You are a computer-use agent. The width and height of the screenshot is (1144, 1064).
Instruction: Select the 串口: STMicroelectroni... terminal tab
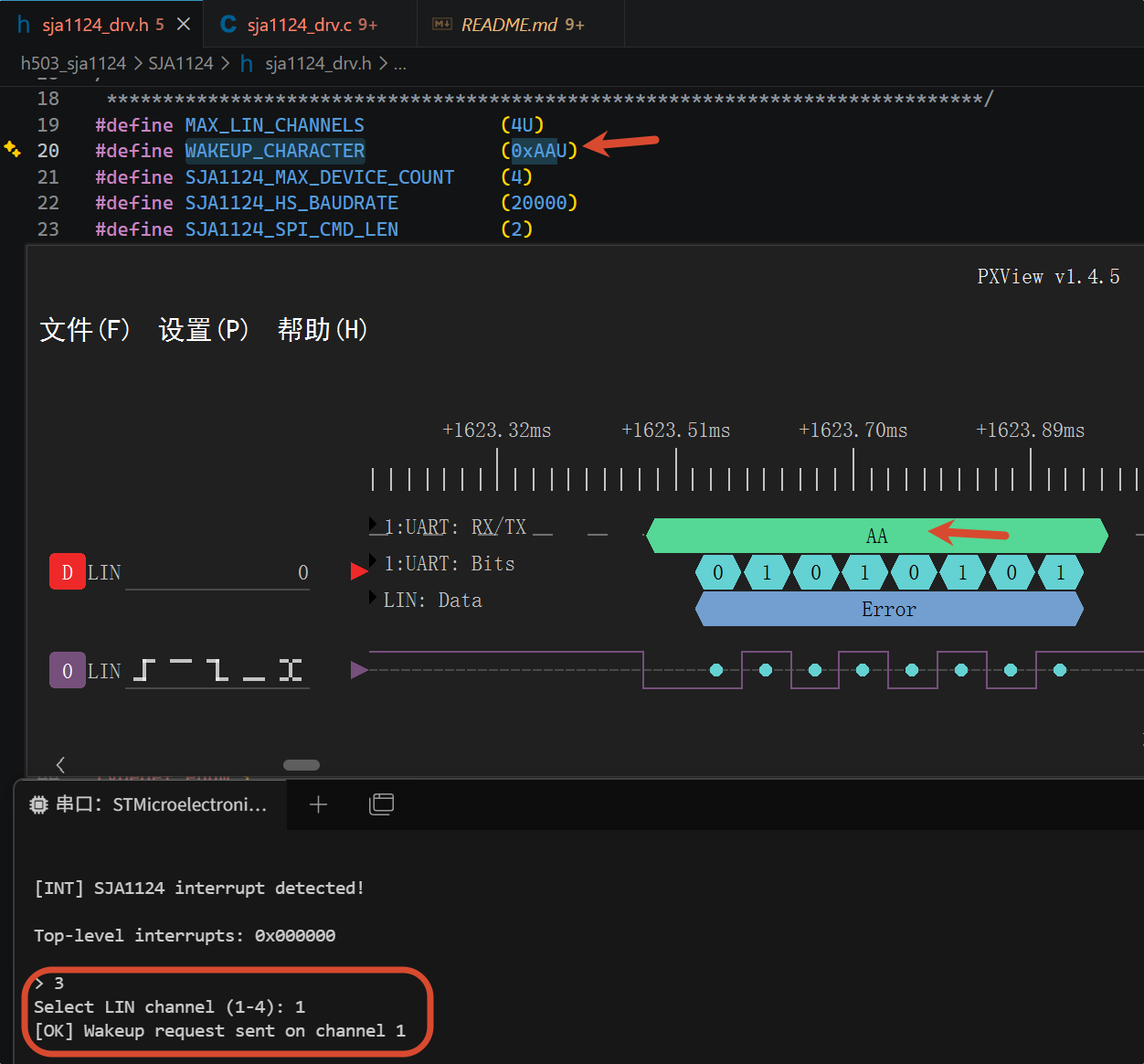152,804
